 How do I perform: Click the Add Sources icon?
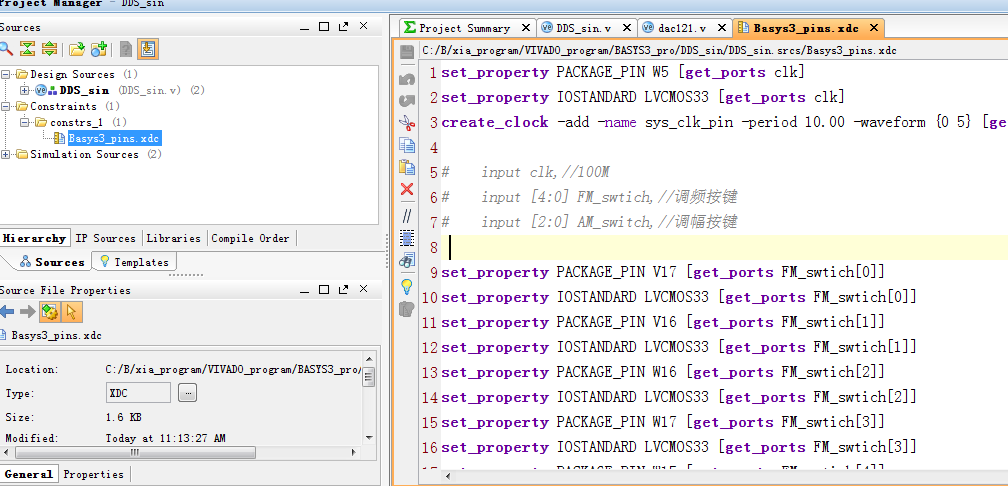(99, 48)
